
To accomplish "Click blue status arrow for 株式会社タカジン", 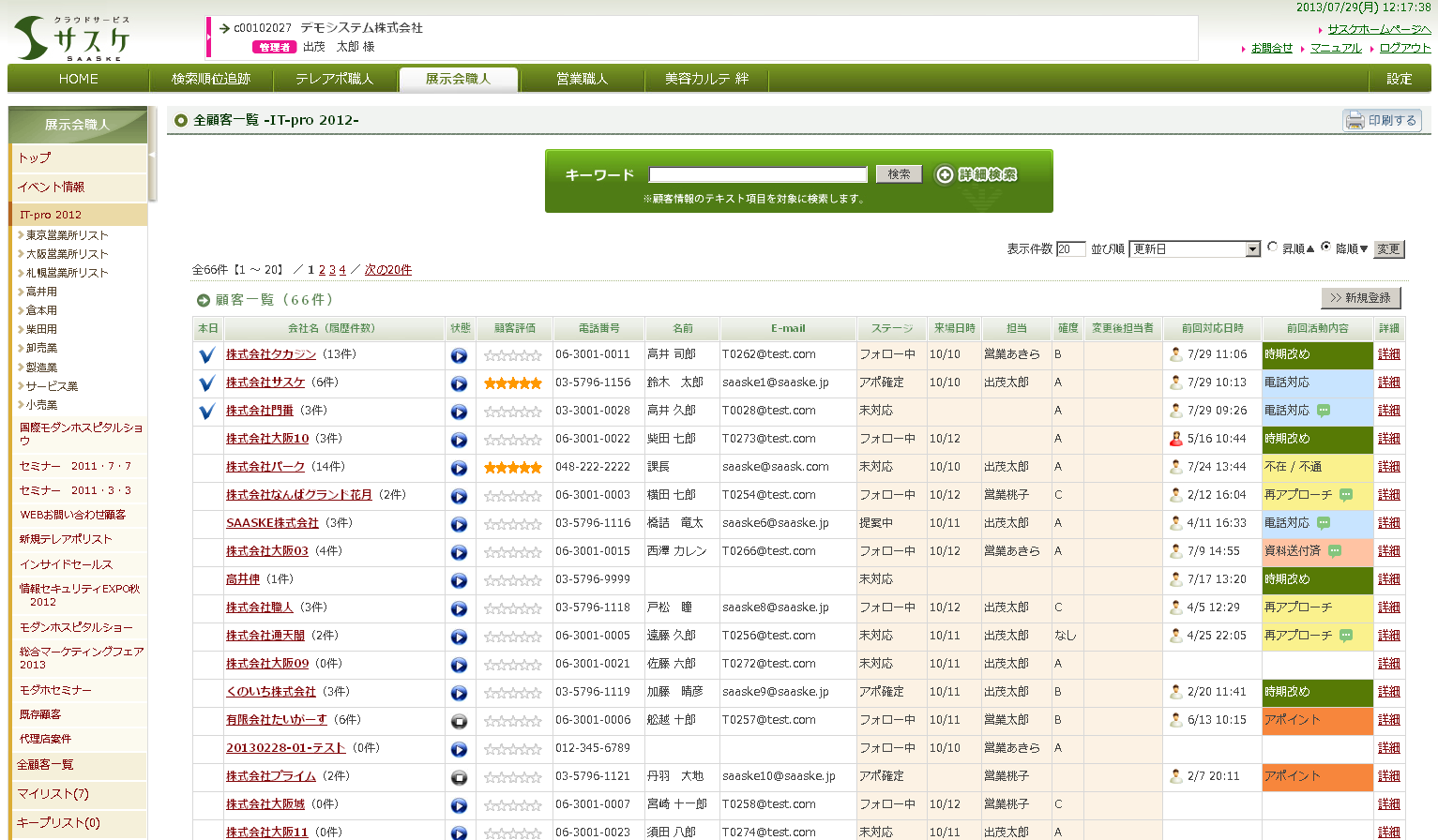I will point(459,355).
